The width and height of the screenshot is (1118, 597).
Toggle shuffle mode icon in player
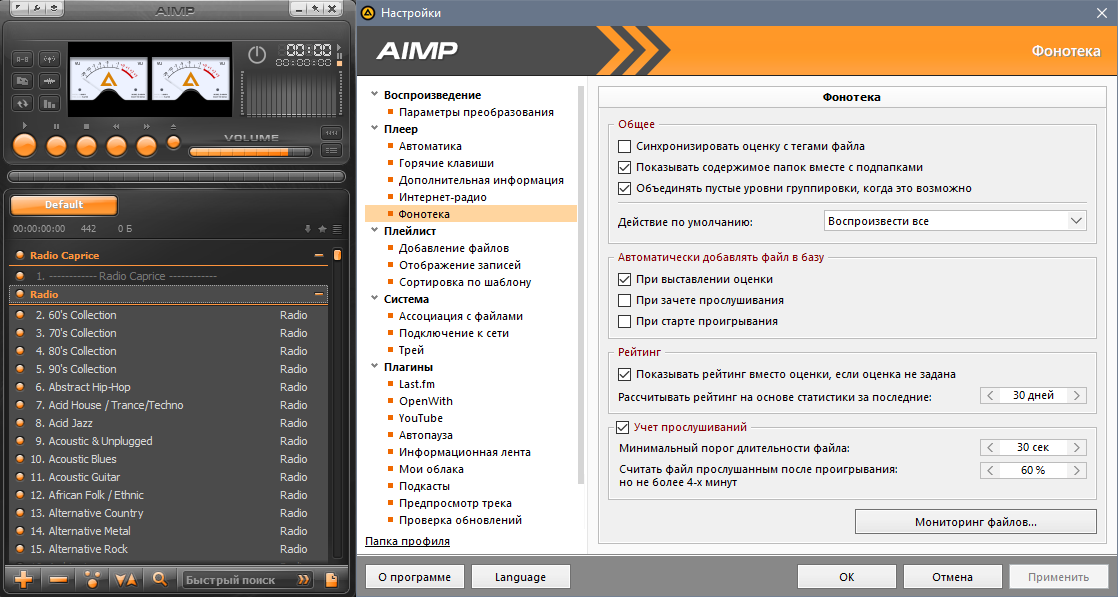[x=23, y=81]
